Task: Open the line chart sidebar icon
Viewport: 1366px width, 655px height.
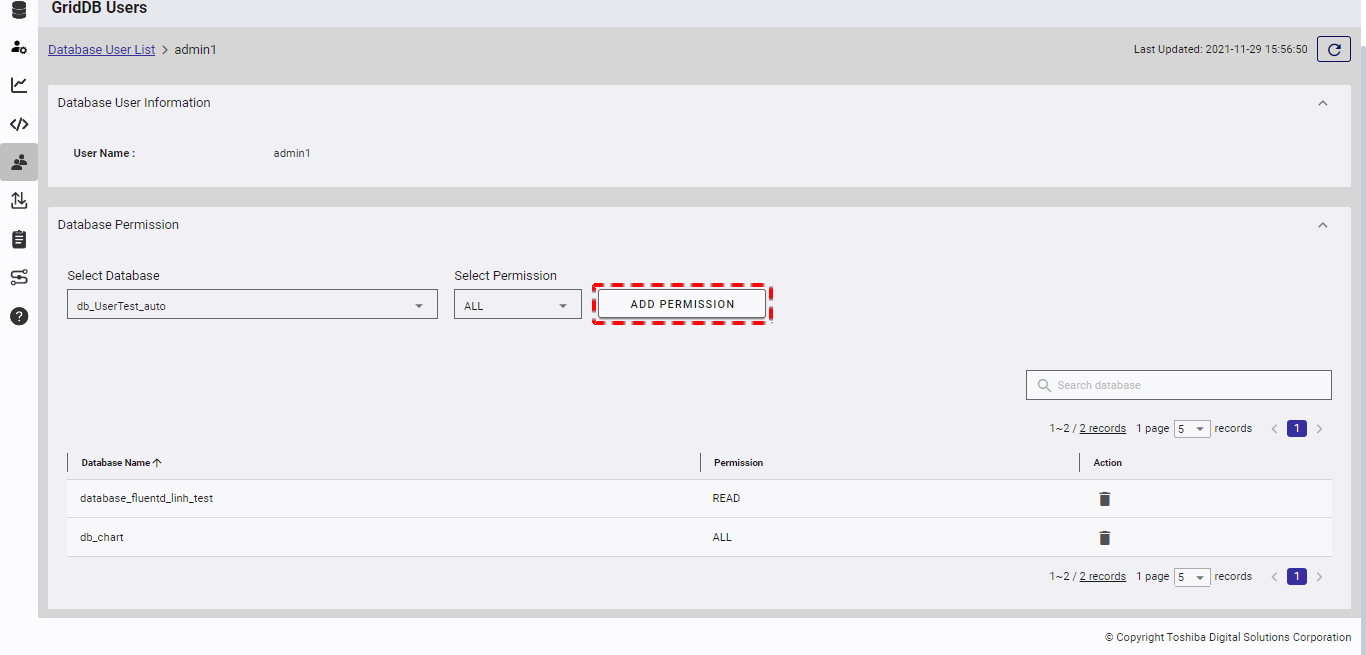Action: (19, 85)
